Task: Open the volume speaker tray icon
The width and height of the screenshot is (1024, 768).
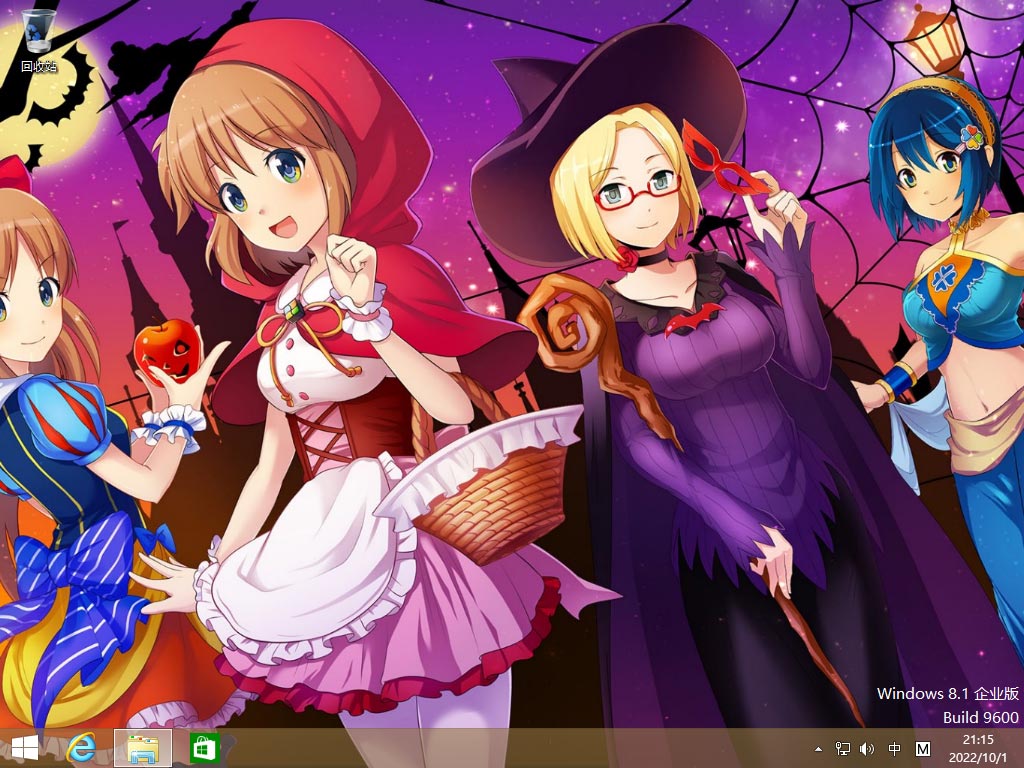Action: pos(867,749)
